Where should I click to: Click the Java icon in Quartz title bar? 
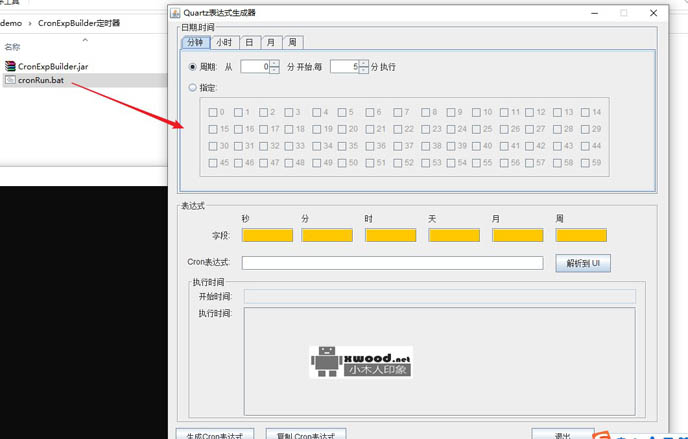point(176,13)
